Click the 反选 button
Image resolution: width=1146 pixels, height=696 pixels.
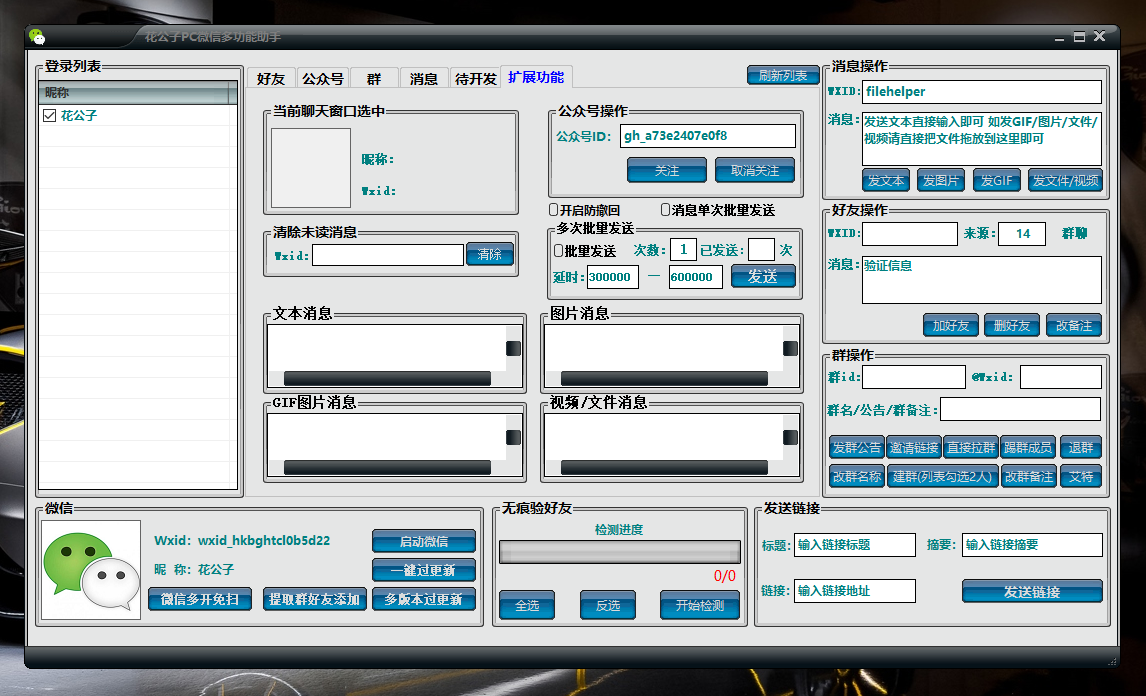608,605
